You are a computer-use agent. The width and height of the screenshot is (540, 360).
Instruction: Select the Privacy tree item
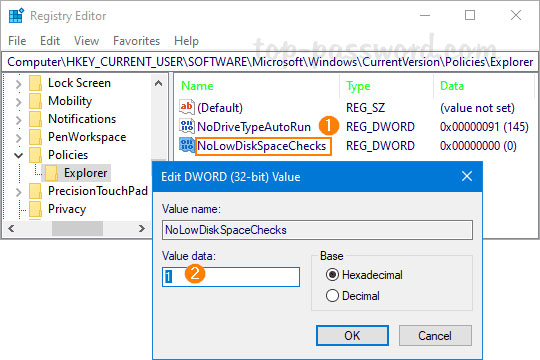pyautogui.click(x=67, y=209)
